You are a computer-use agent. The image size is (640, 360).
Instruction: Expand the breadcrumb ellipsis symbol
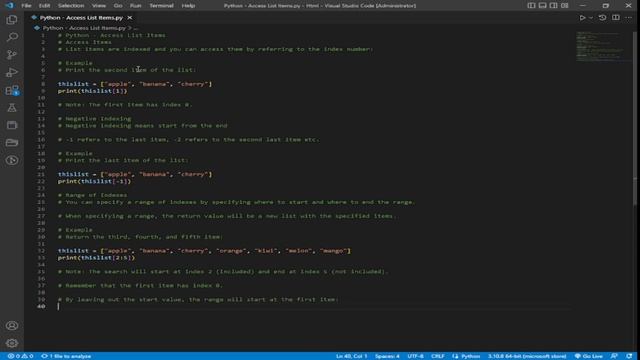click(136, 28)
